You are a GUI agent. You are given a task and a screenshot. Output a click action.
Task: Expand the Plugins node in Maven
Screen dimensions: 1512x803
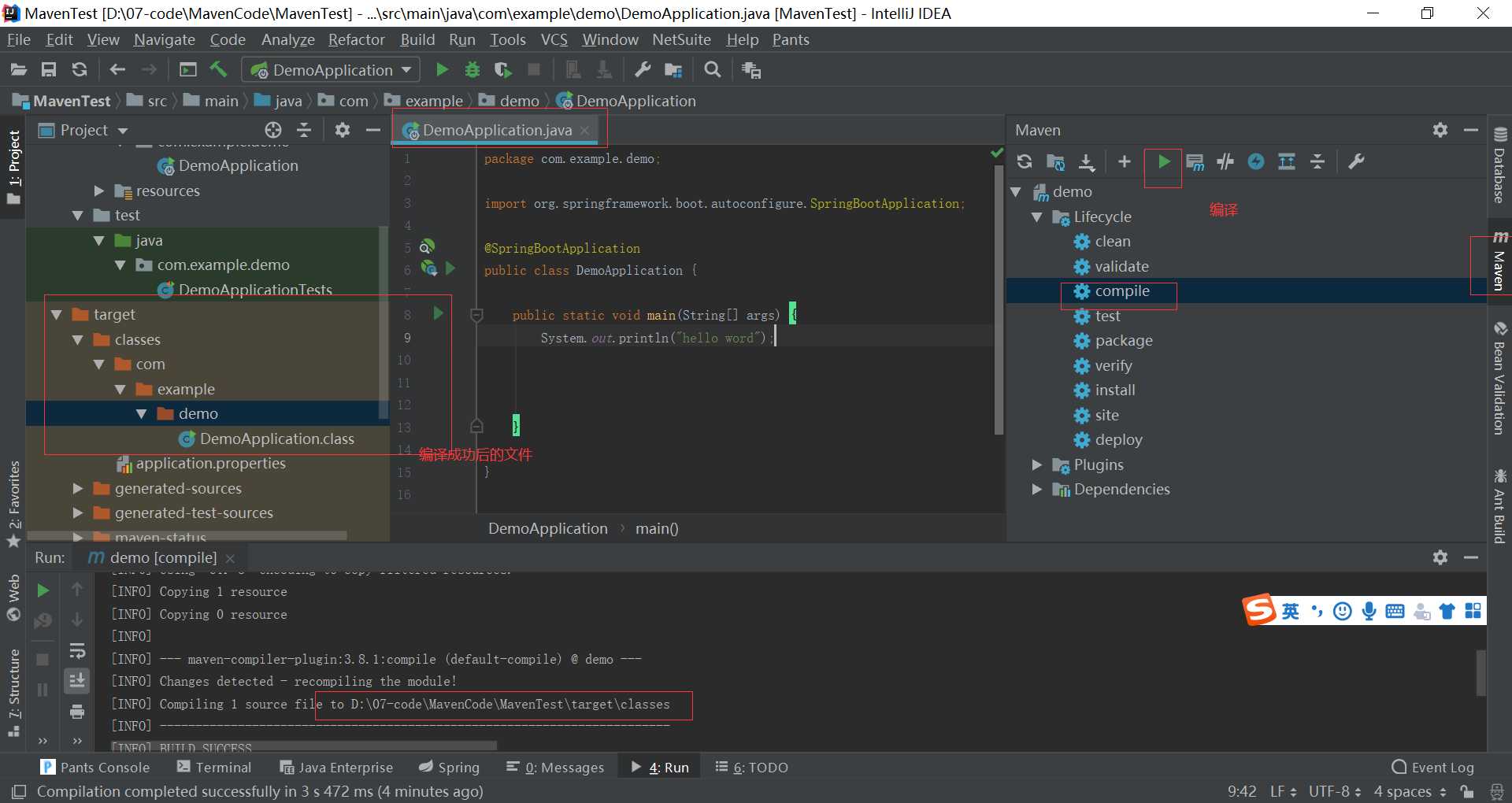tap(1037, 465)
